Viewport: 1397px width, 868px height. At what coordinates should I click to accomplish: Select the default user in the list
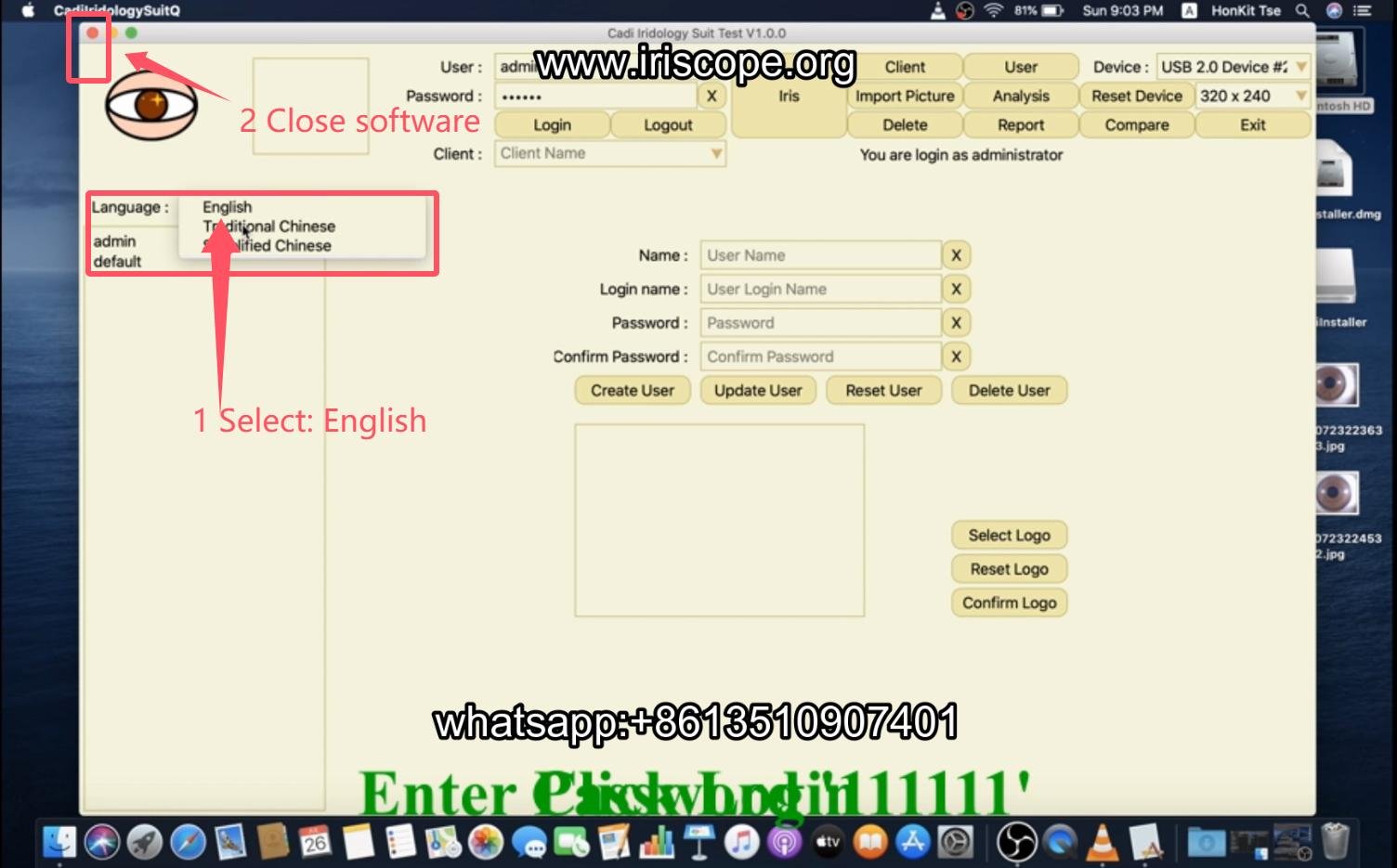pos(117,262)
